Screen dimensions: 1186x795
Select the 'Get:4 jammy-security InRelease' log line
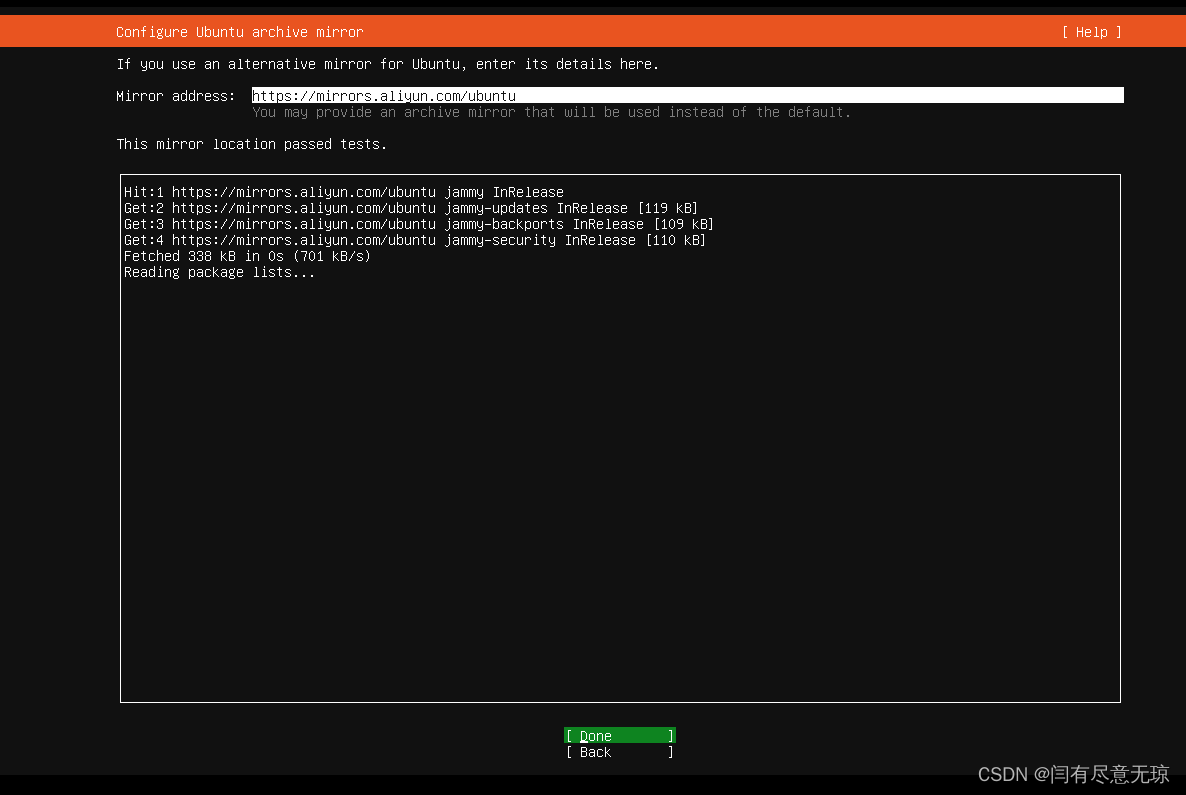click(414, 240)
